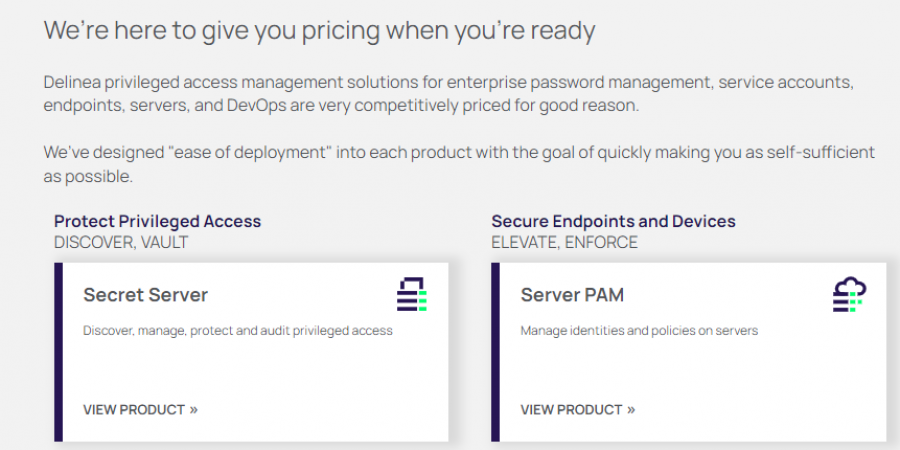Screen dimensions: 900x450
Task: Click the DISCOVER, VAULT subtitle
Action: click(x=121, y=242)
